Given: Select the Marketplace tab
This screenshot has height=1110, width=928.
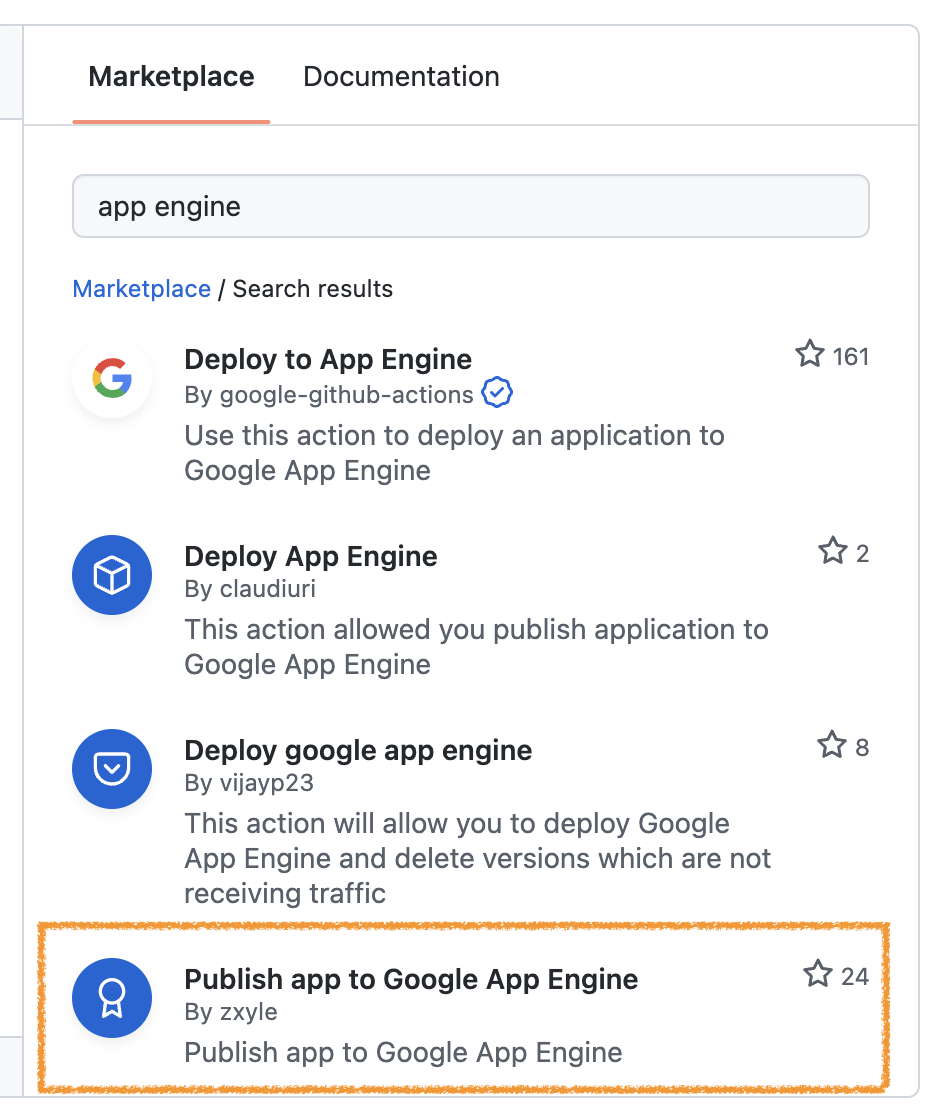Looking at the screenshot, I should 171,76.
